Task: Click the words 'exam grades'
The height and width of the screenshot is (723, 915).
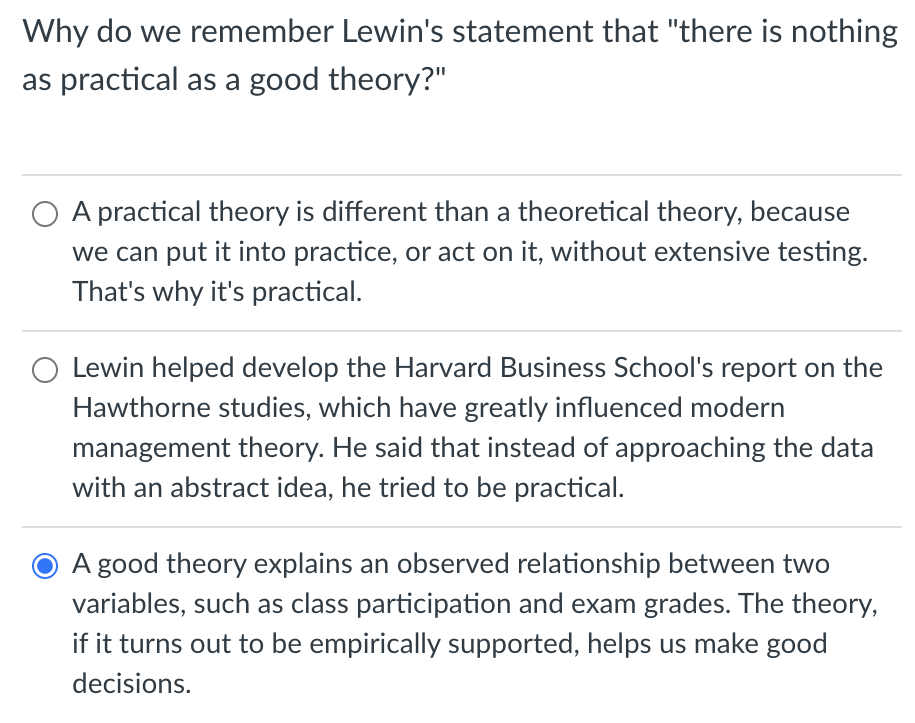Action: [x=640, y=604]
